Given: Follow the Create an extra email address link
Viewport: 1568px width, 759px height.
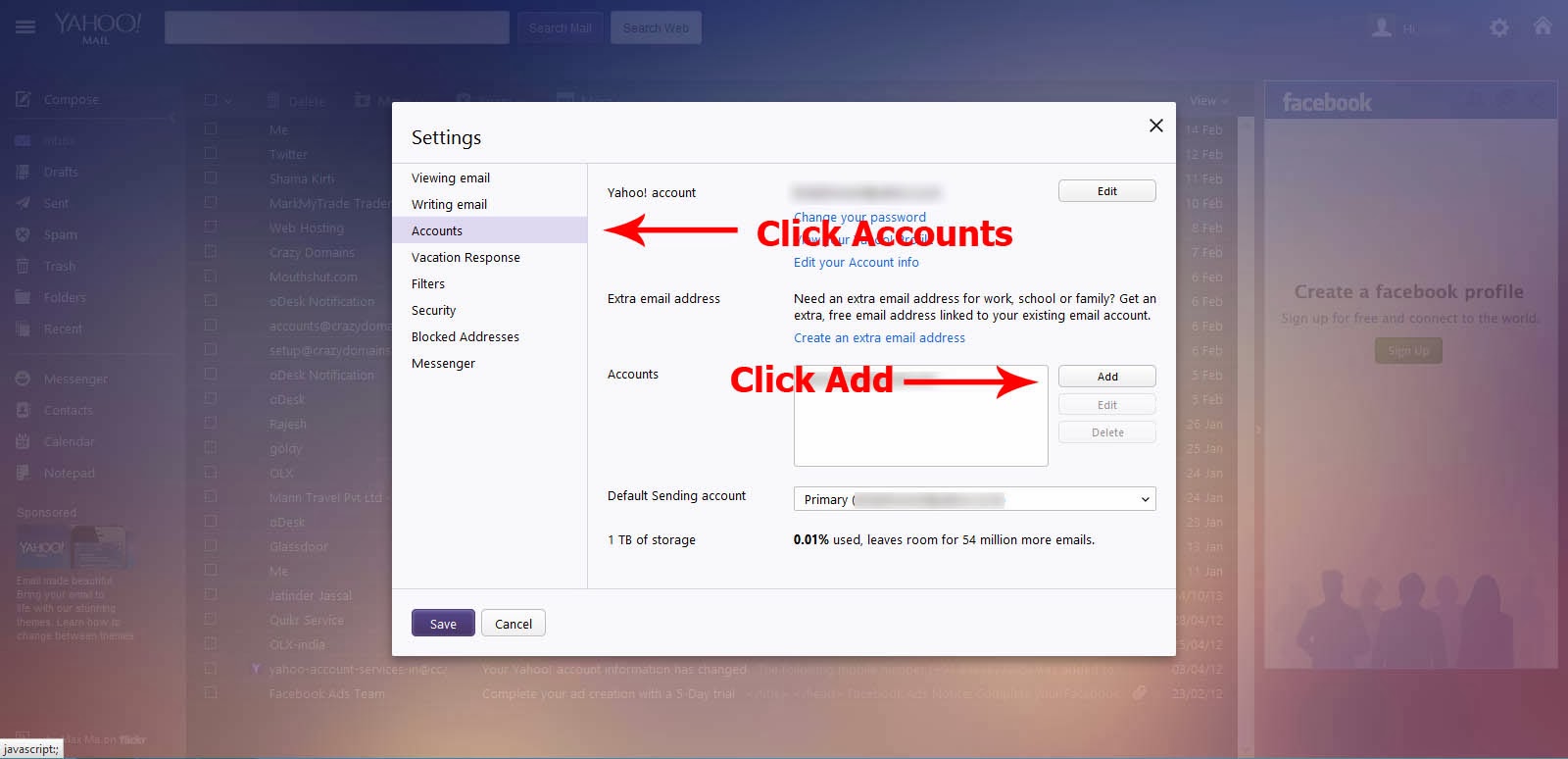Looking at the screenshot, I should pyautogui.click(x=879, y=337).
